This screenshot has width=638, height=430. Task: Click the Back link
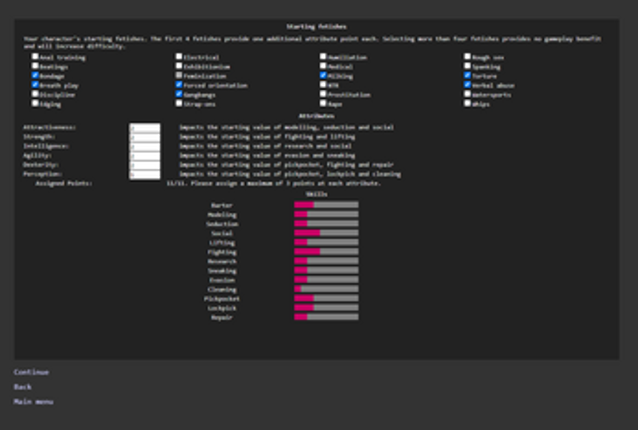(23, 387)
